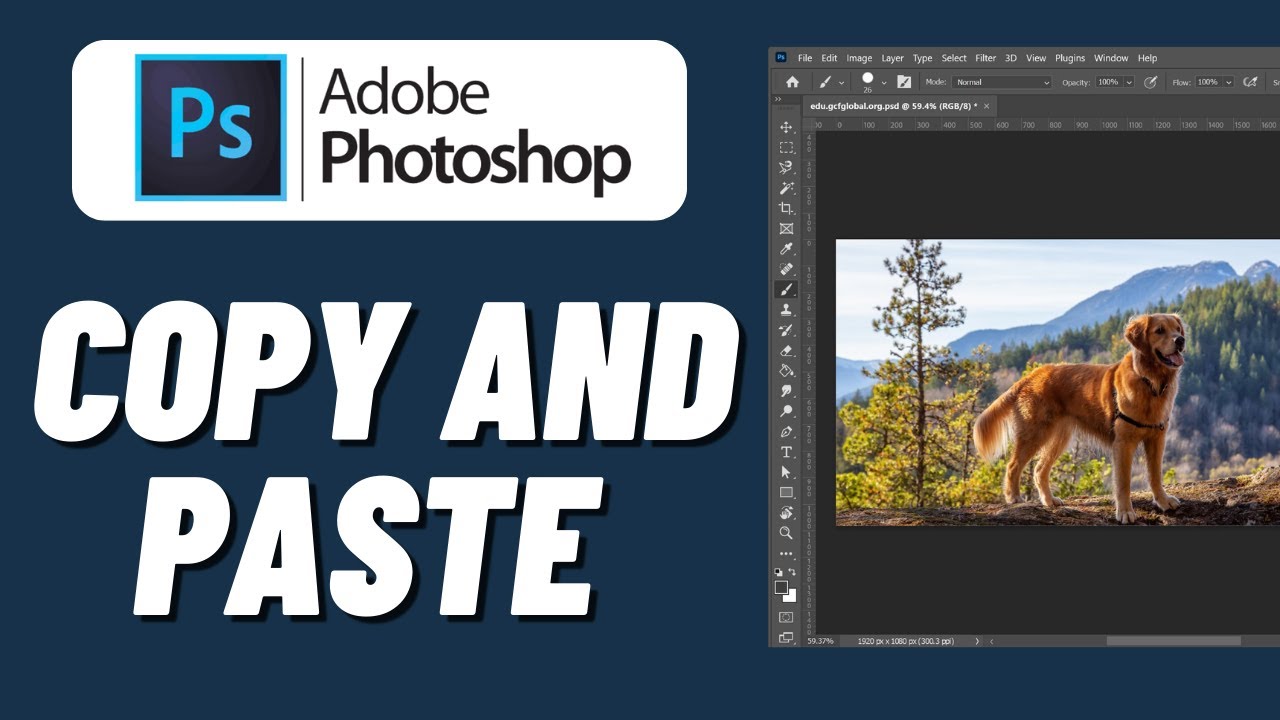The image size is (1280, 720).
Task: Select the Brush tool in tools panel
Action: click(x=786, y=289)
